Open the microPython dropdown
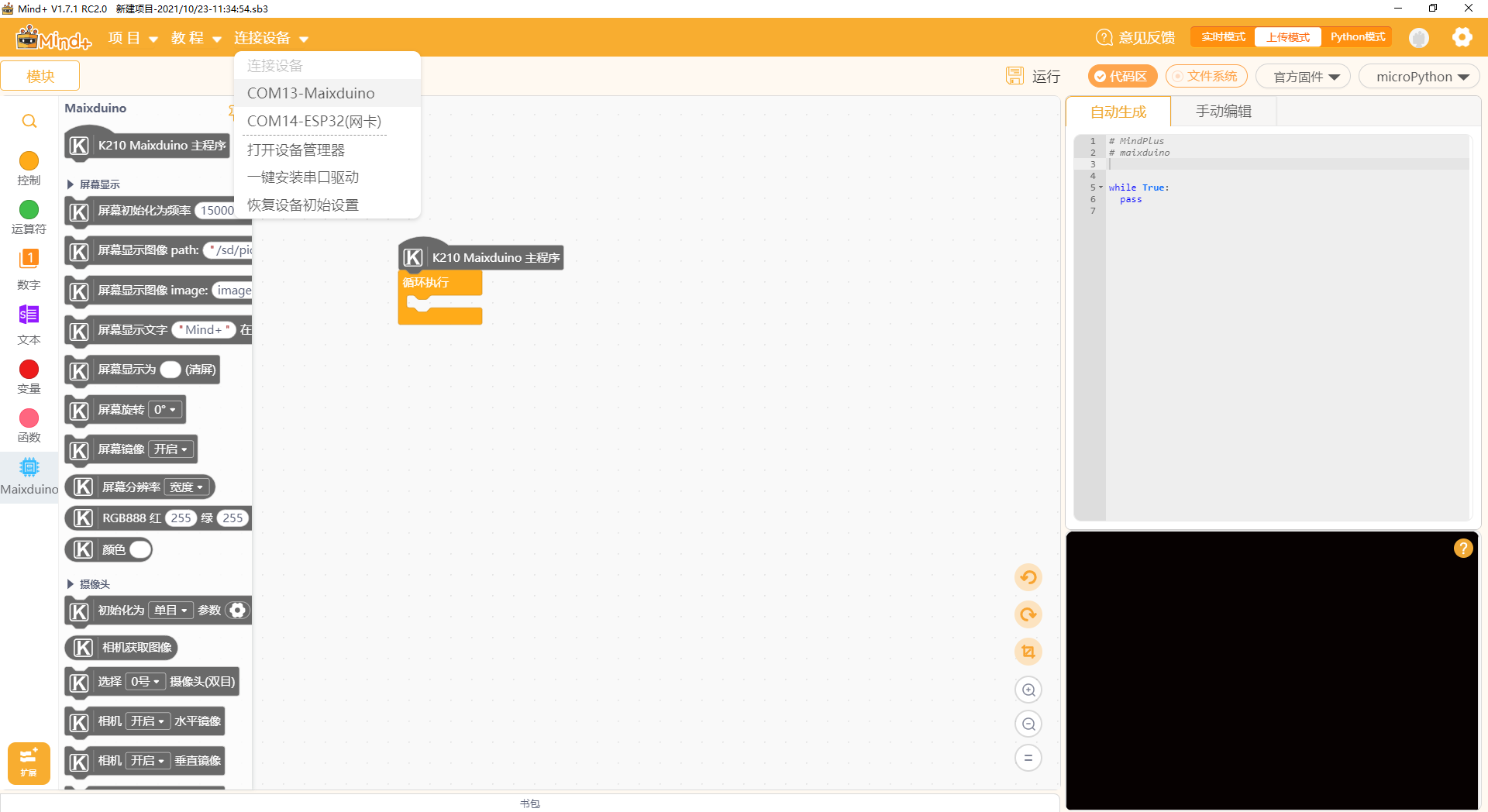 point(1421,77)
